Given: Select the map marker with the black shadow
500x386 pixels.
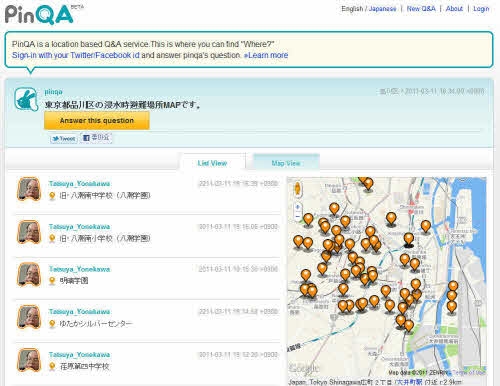Looking at the screenshot, I should (x=409, y=239).
